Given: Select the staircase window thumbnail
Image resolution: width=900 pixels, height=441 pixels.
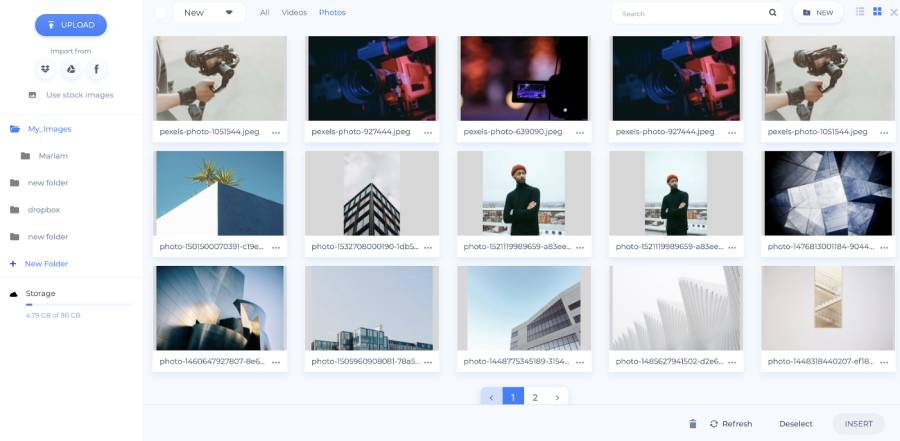Looking at the screenshot, I should click(x=828, y=308).
